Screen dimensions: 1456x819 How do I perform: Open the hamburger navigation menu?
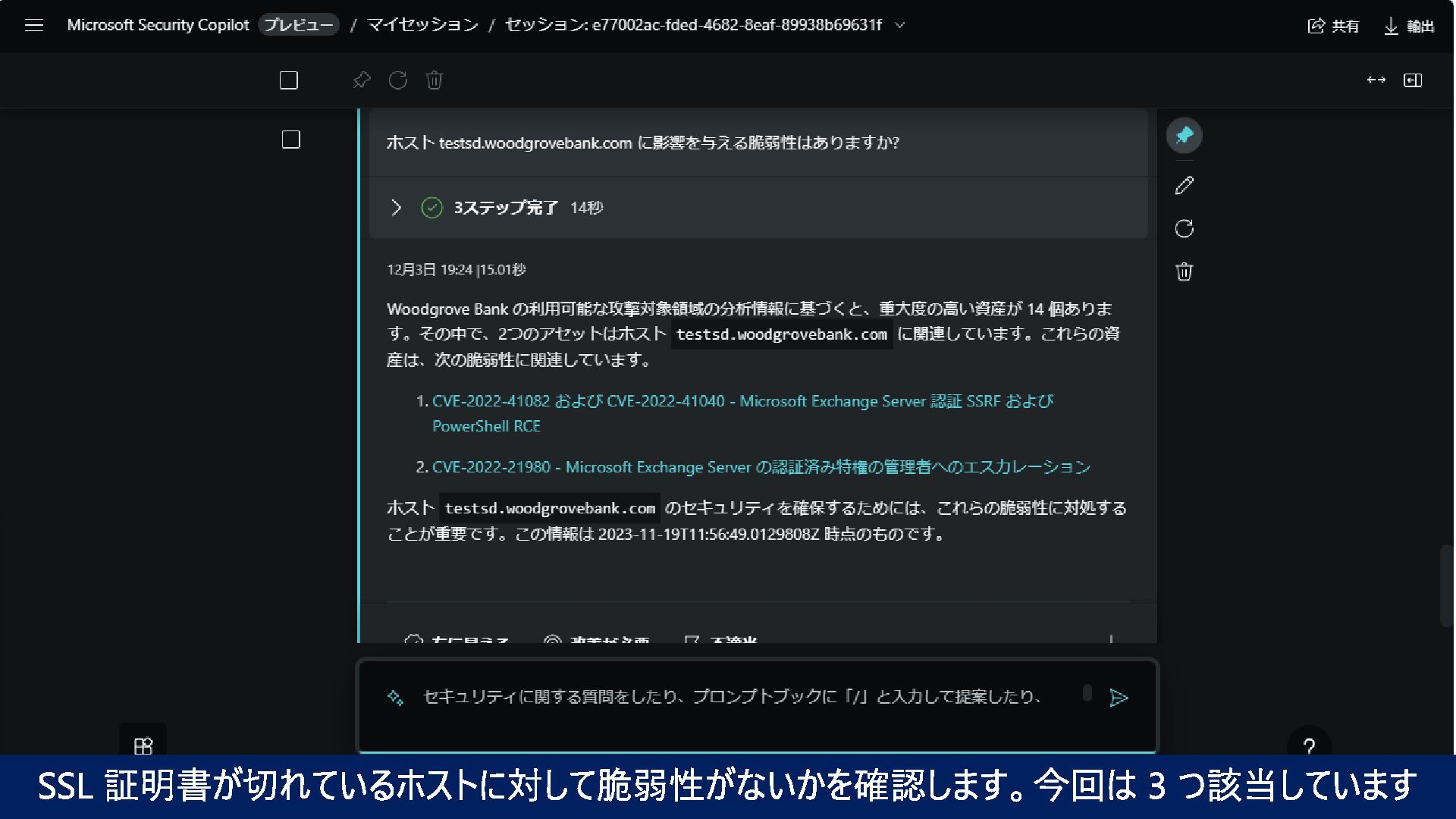(x=34, y=25)
